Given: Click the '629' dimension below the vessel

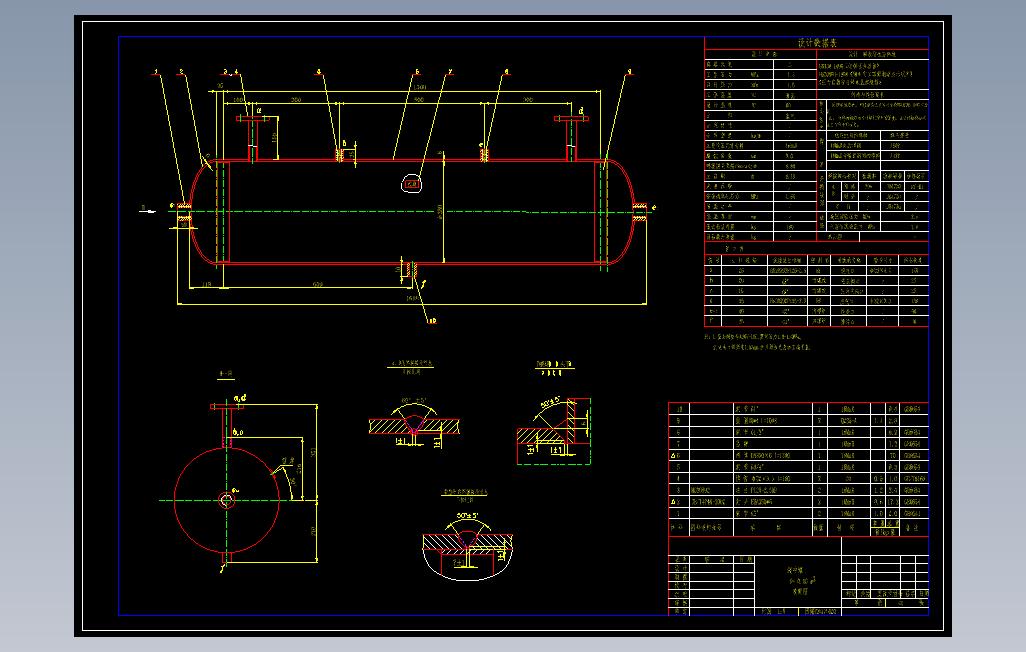Looking at the screenshot, I should (x=317, y=283).
